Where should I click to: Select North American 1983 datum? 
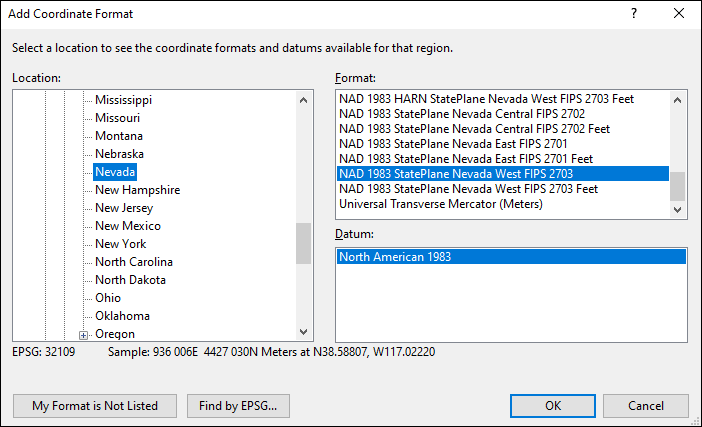[x=511, y=257]
